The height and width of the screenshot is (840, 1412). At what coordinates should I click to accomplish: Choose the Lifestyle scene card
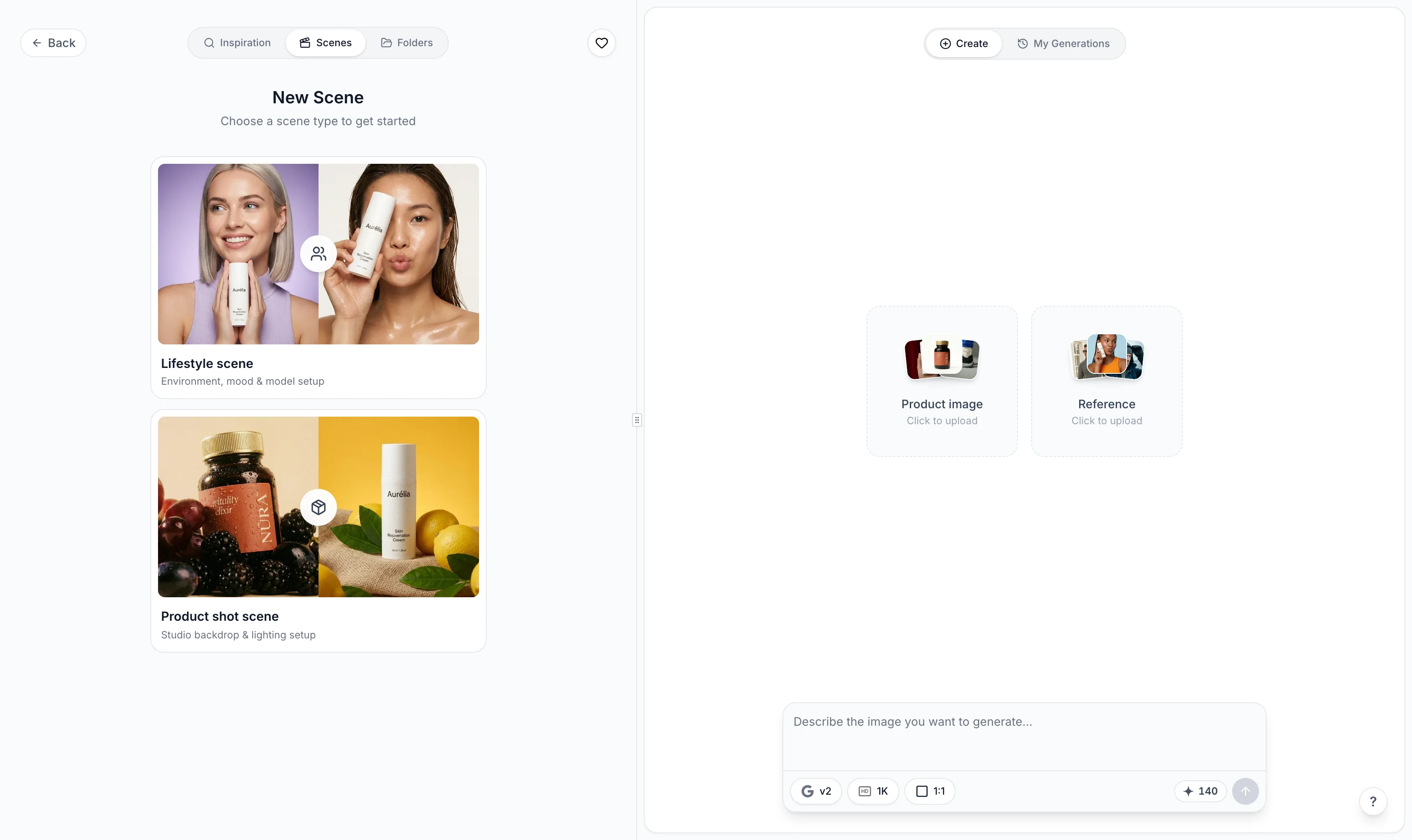[318, 277]
